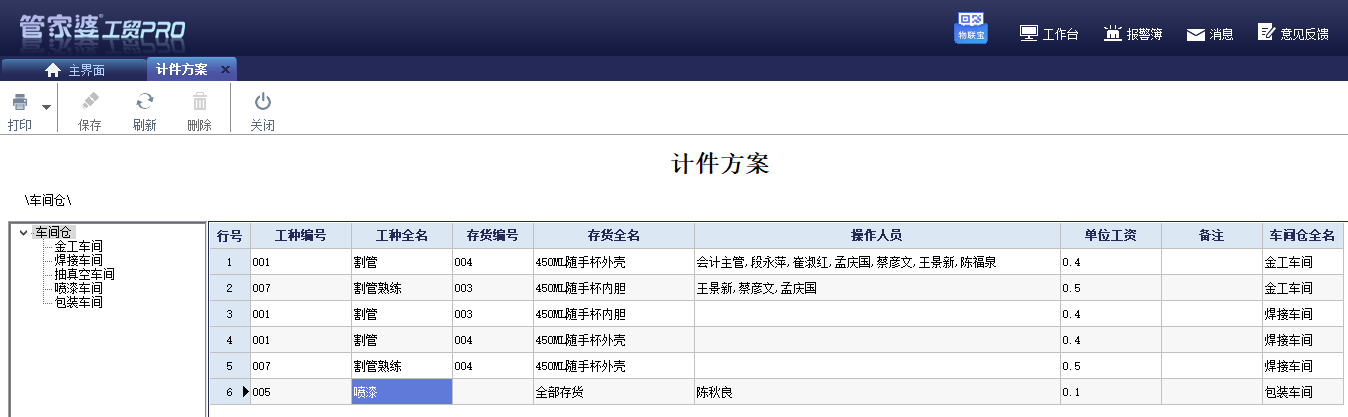Screen dimensions: 1348x417
Task: Click the 车间仓全名 column header
Action: 1302,236
